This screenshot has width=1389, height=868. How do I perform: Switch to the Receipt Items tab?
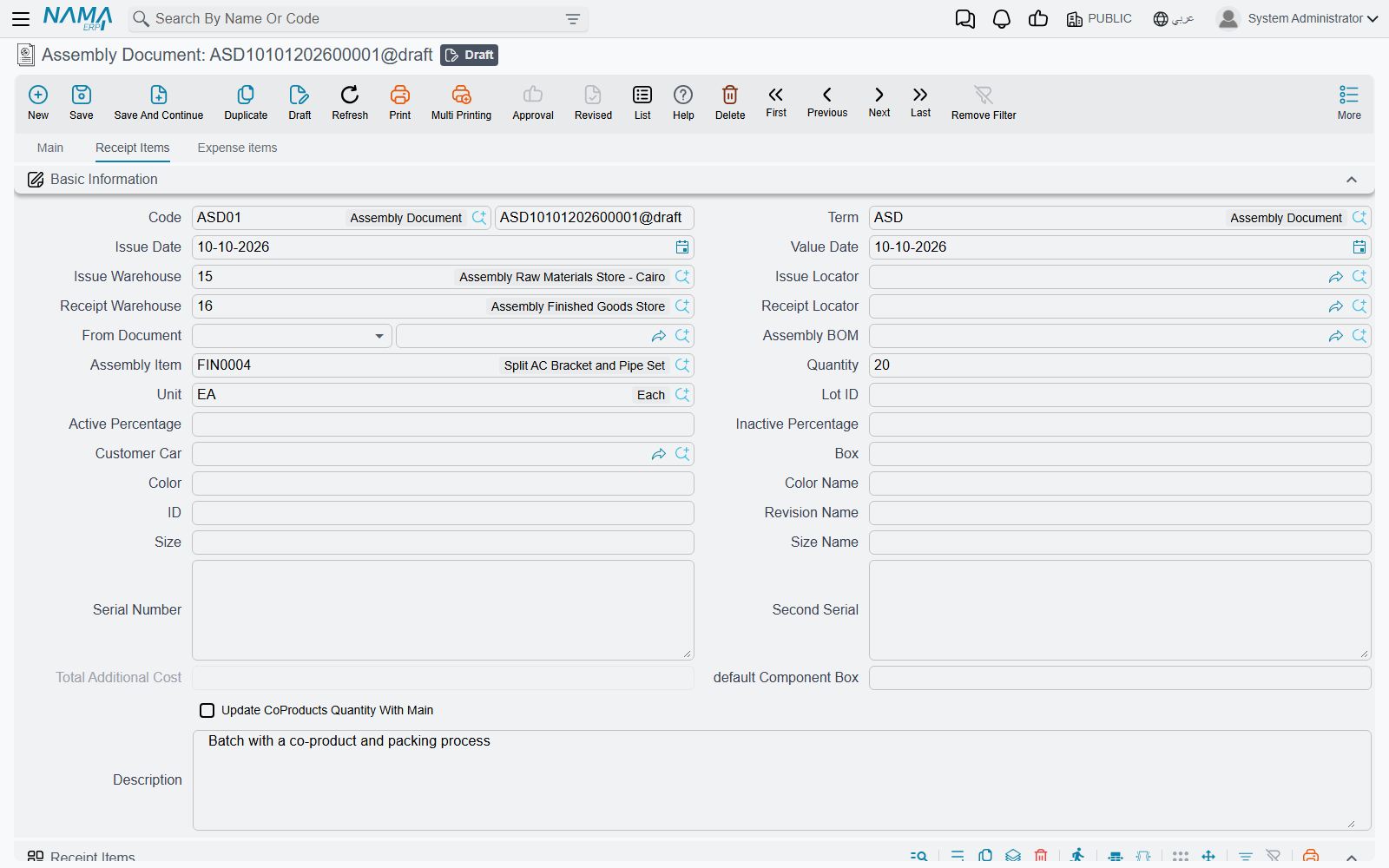133,148
